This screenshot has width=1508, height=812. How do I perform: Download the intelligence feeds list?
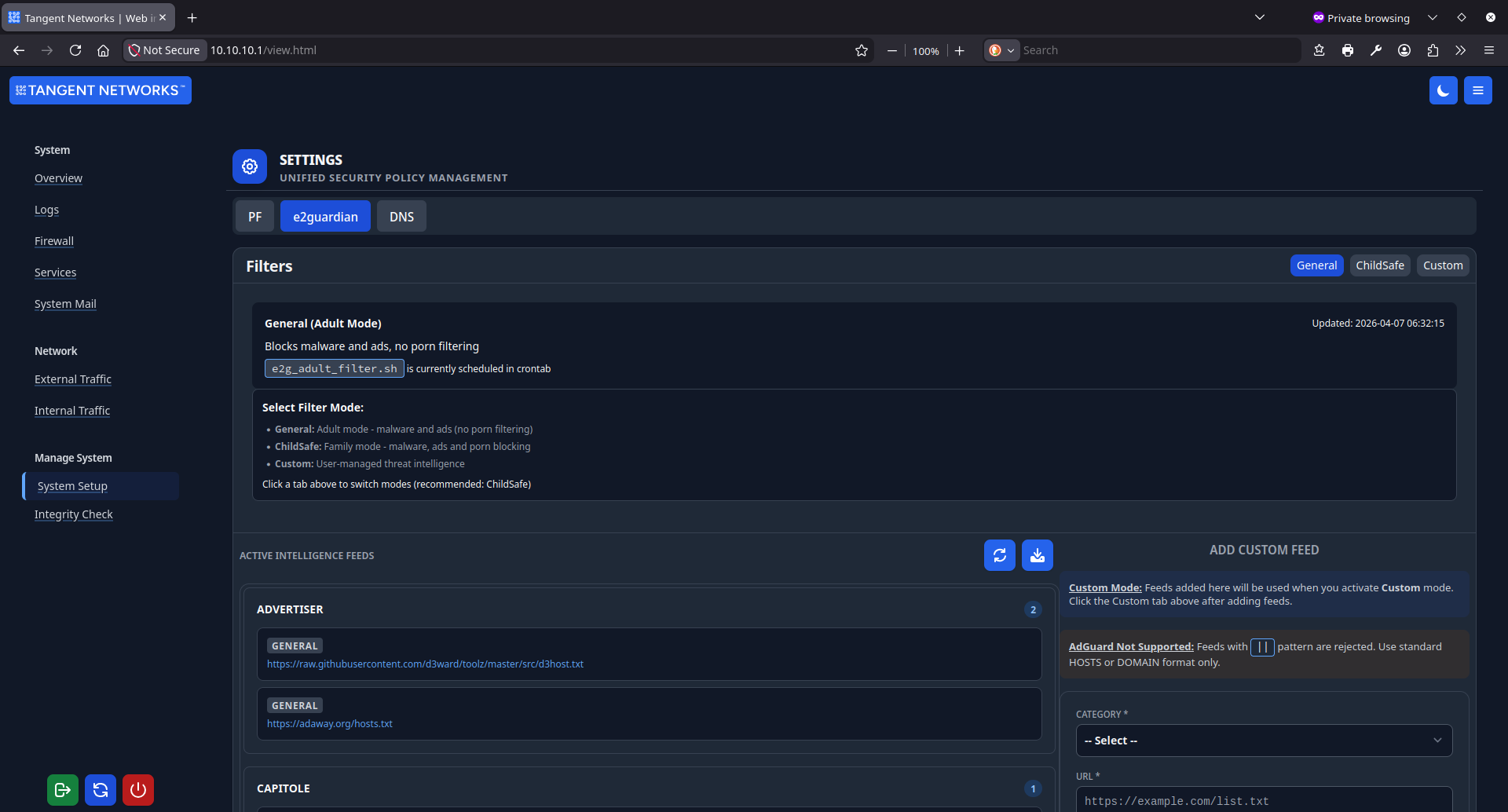[x=1037, y=555]
